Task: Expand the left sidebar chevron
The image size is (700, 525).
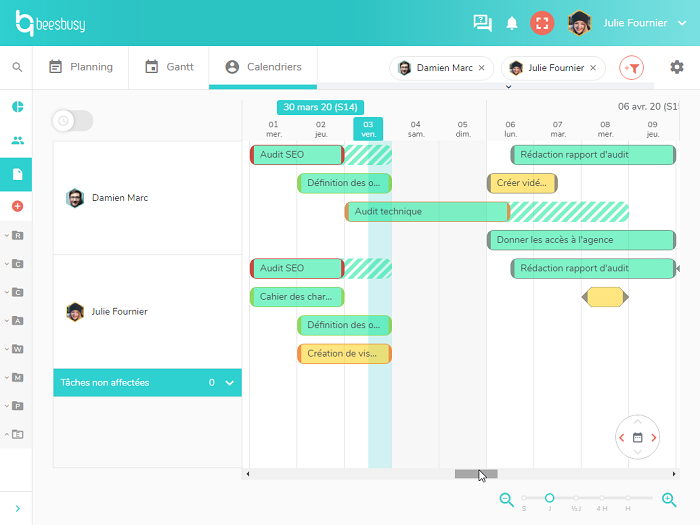Action: point(17,508)
